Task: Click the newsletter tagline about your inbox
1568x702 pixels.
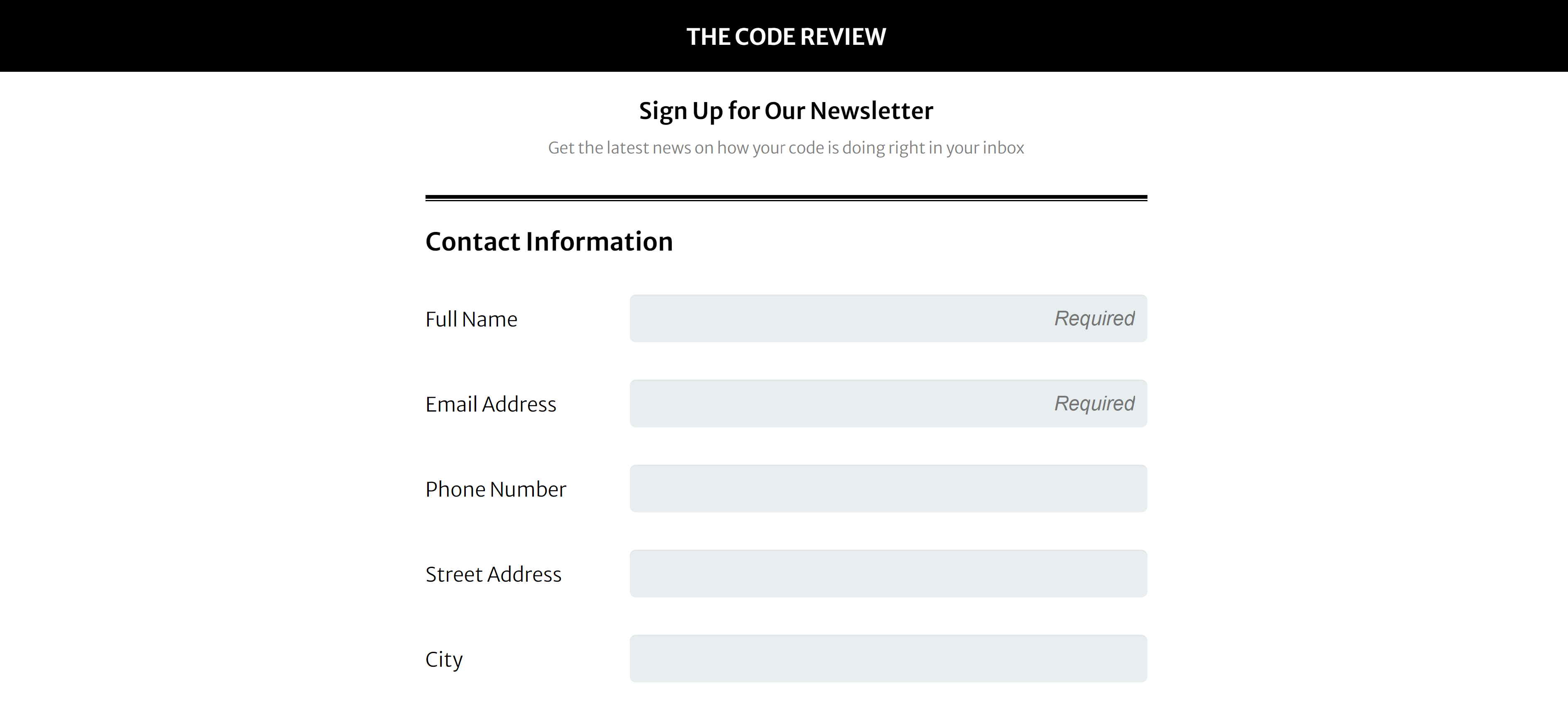Action: pos(785,148)
